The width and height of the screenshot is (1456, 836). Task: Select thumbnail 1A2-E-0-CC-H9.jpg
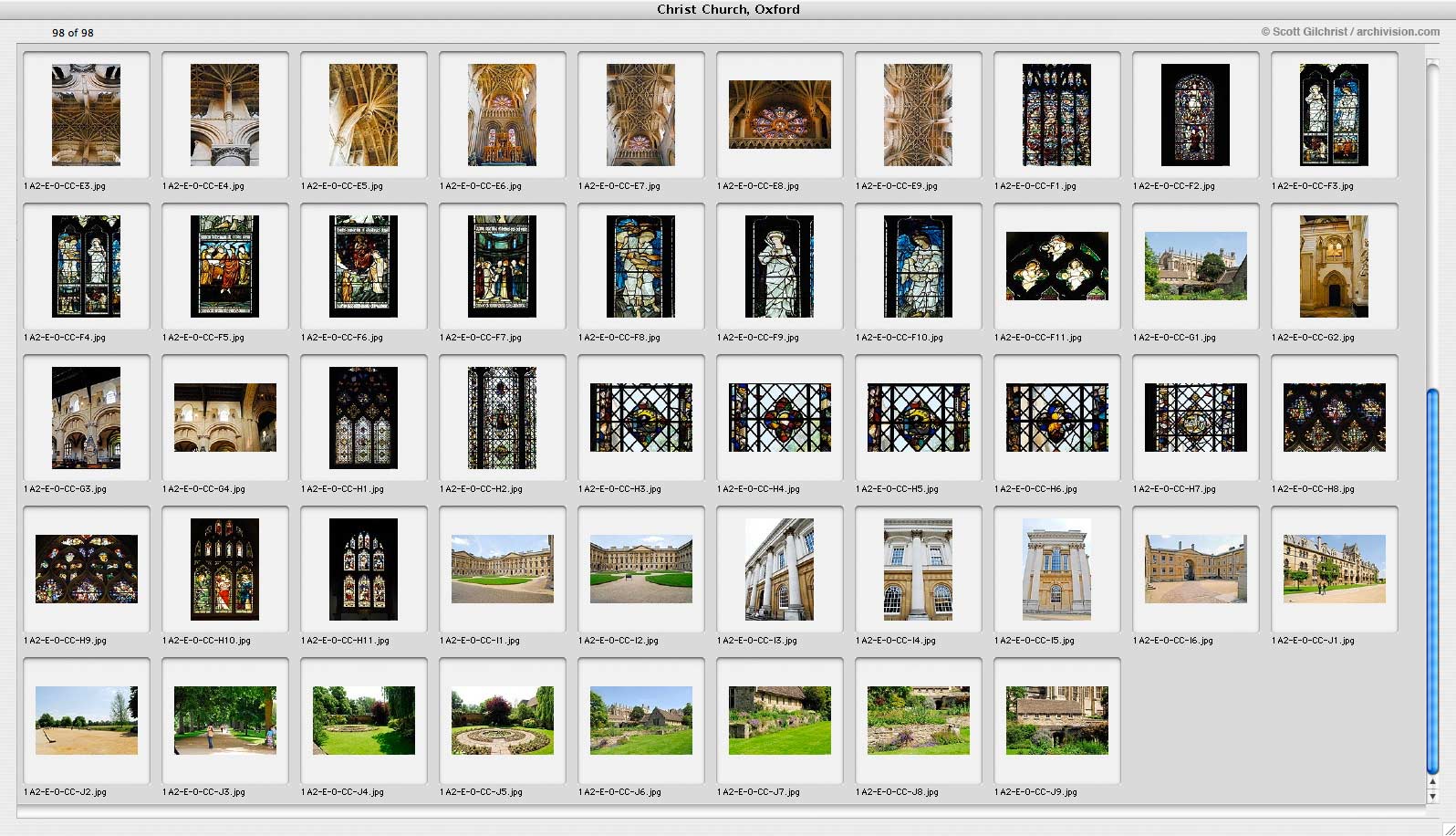click(x=87, y=570)
